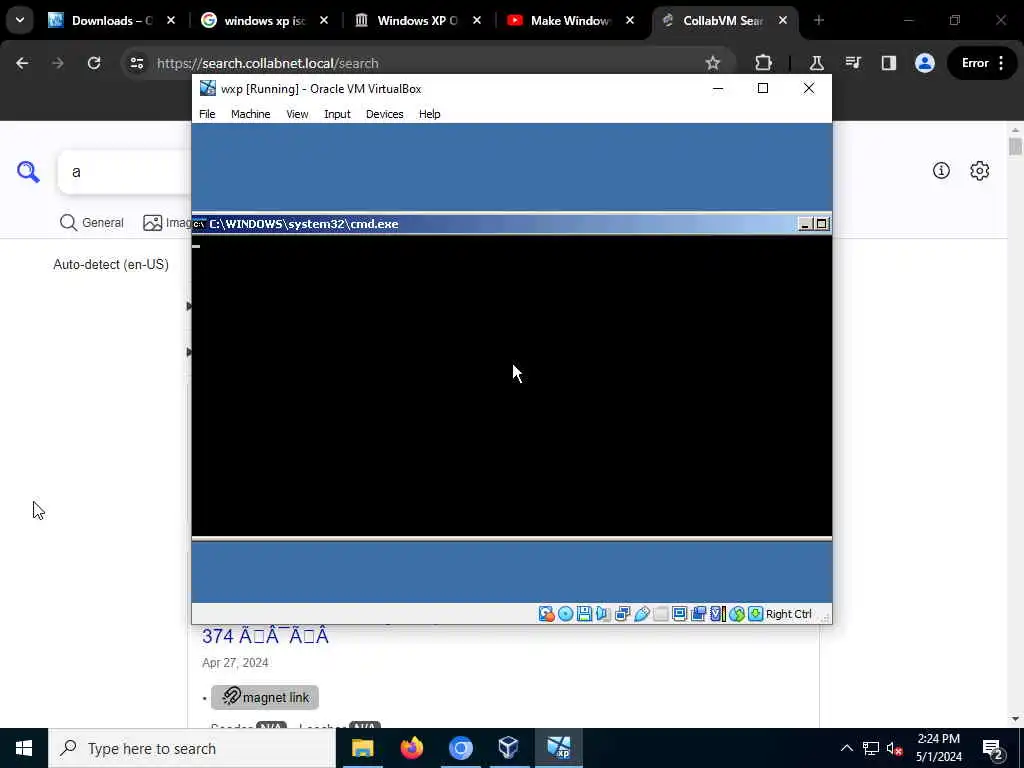Image resolution: width=1024 pixels, height=768 pixels.
Task: Switch to the YouTube 'Make Windows' tab
Action: coord(570,21)
